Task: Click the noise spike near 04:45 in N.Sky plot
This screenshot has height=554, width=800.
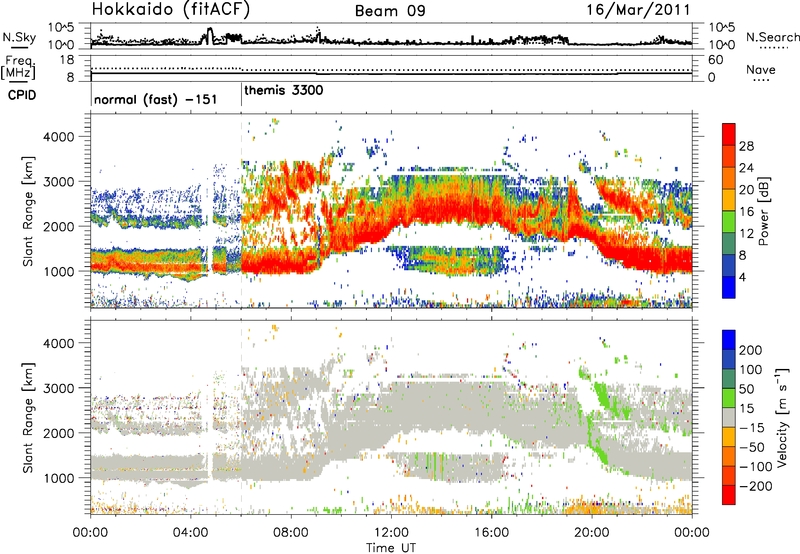Action: (209, 36)
